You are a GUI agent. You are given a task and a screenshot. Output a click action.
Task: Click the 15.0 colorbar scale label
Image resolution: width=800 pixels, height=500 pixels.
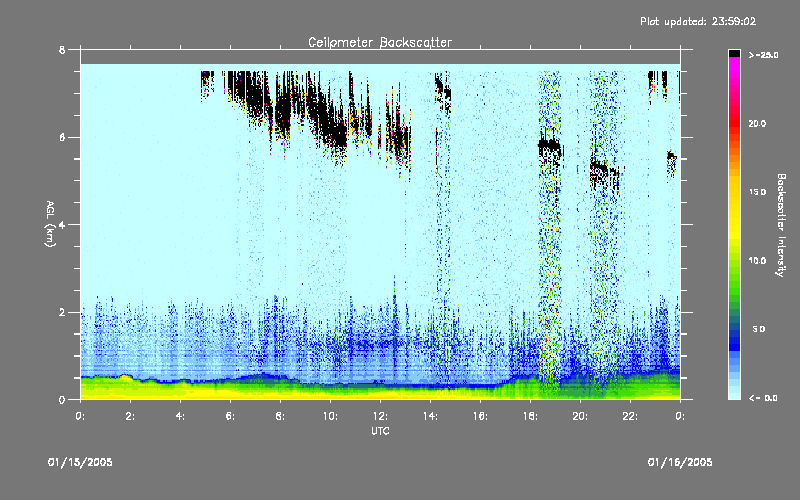(x=757, y=192)
